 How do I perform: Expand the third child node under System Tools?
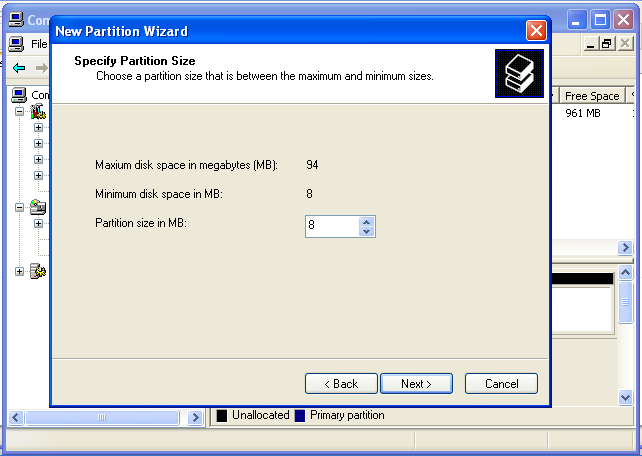pos(38,159)
